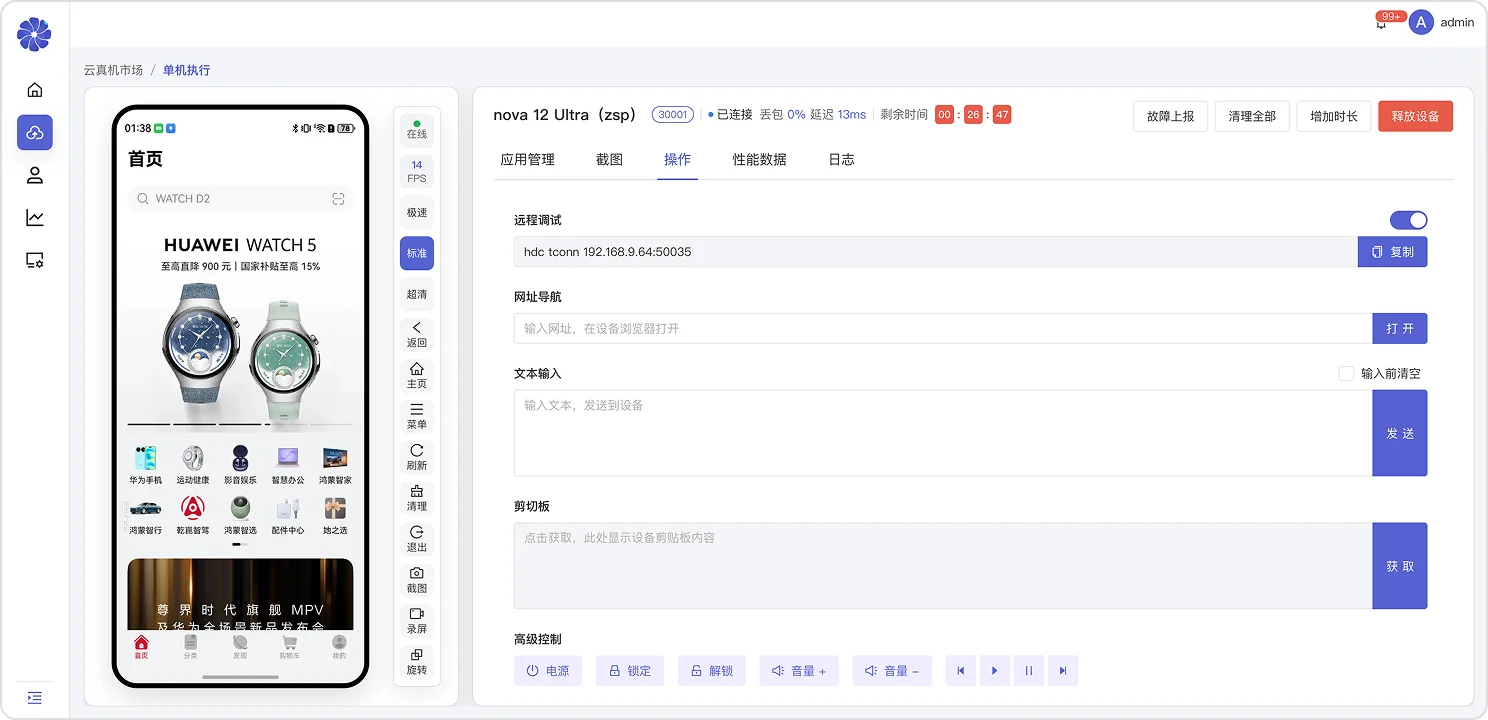Click the 电源 power button
Viewport: 1488px width, 720px height.
coord(548,671)
